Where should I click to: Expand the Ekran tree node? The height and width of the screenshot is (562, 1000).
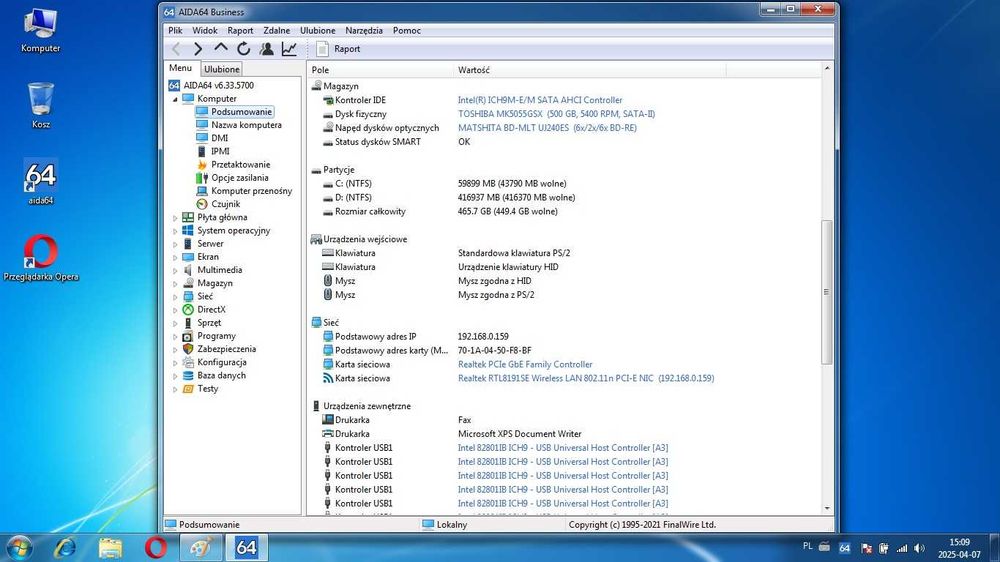click(175, 257)
